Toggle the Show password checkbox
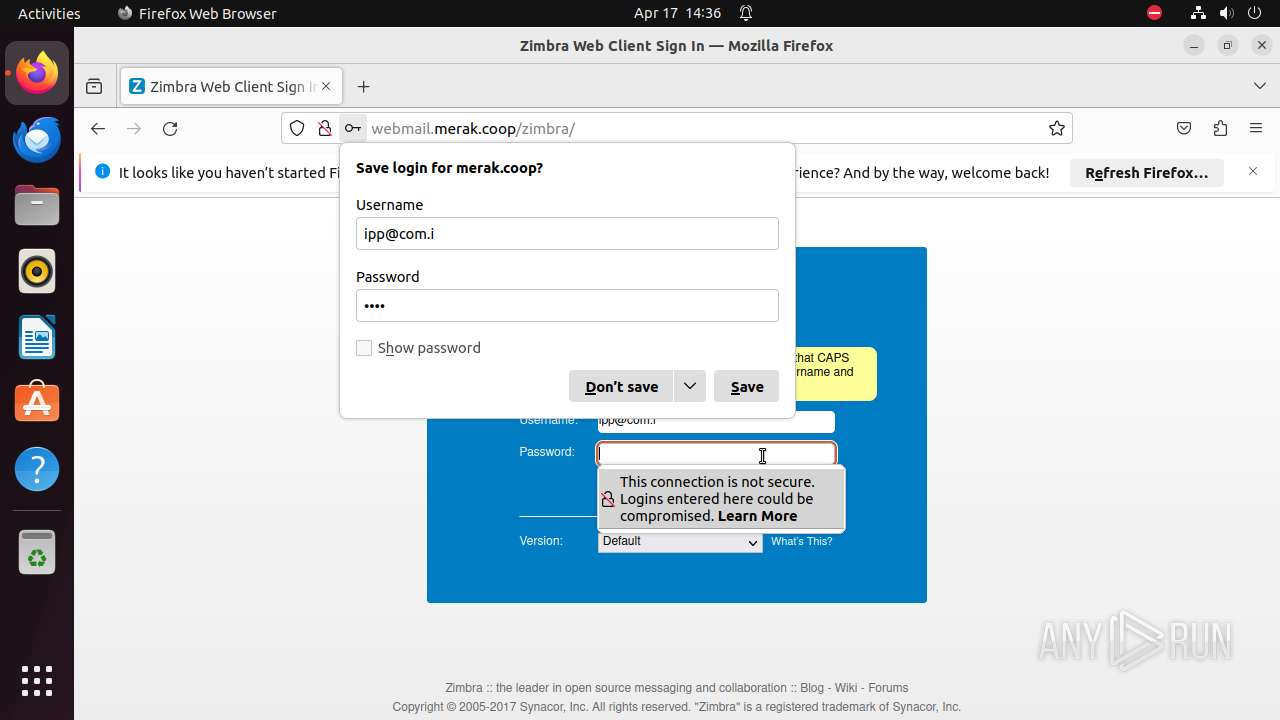The height and width of the screenshot is (720, 1280). click(364, 348)
